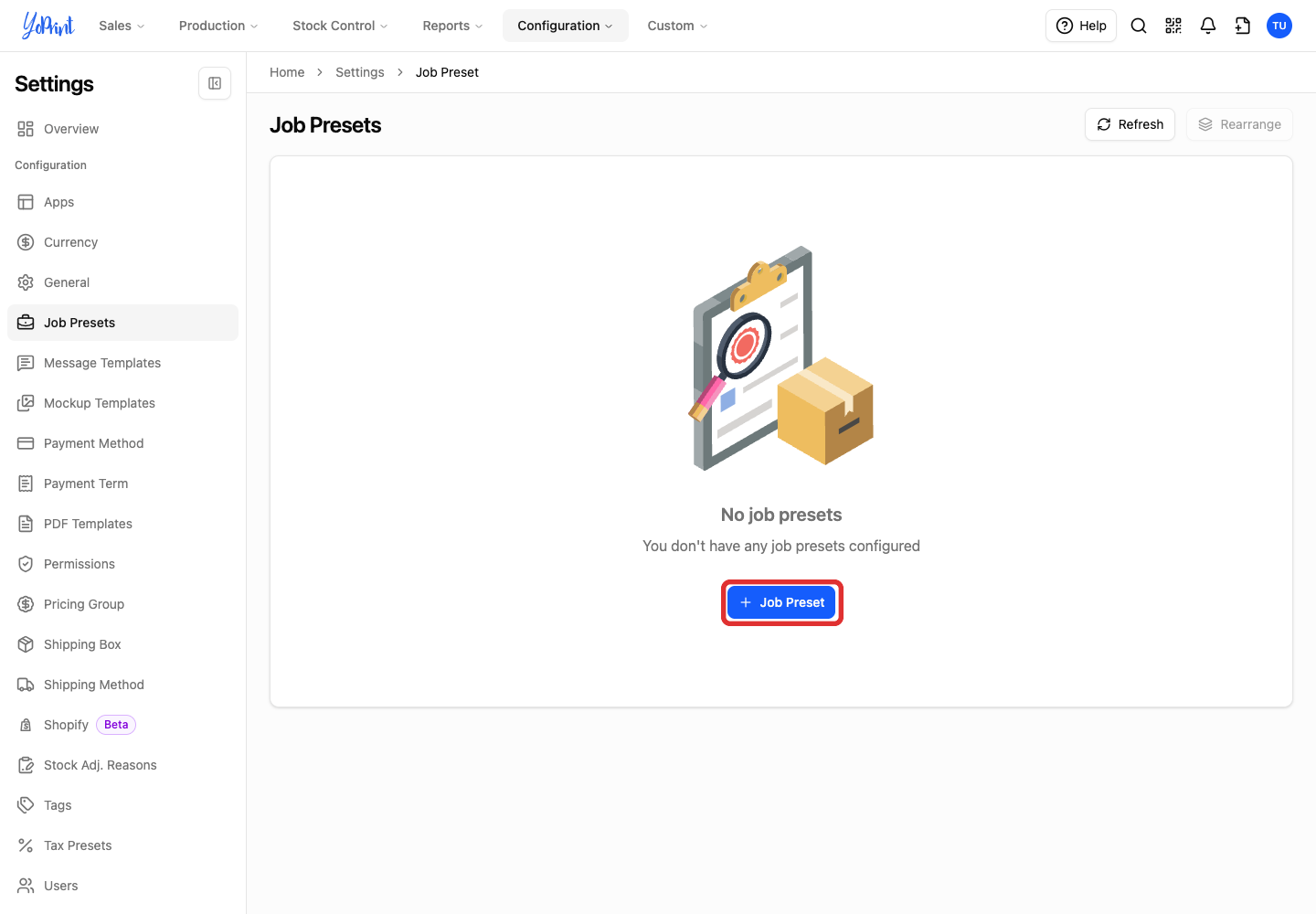Screen dimensions: 1316x914
Task: Follow the Home breadcrumb link
Action: click(x=287, y=72)
